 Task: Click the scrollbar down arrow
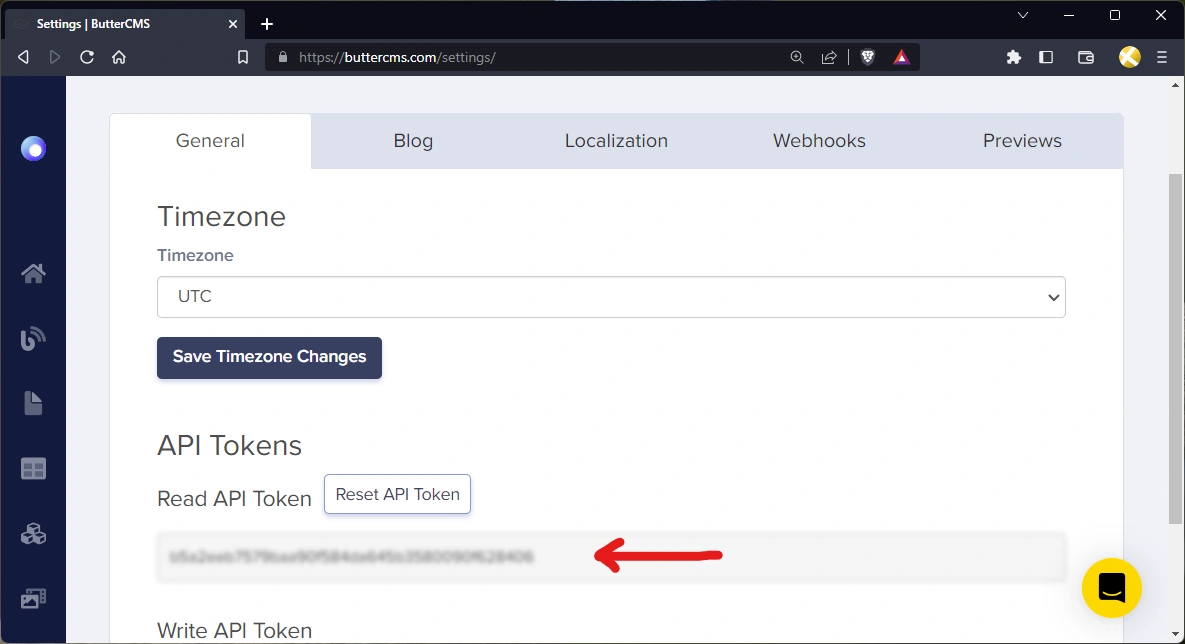[x=1175, y=634]
